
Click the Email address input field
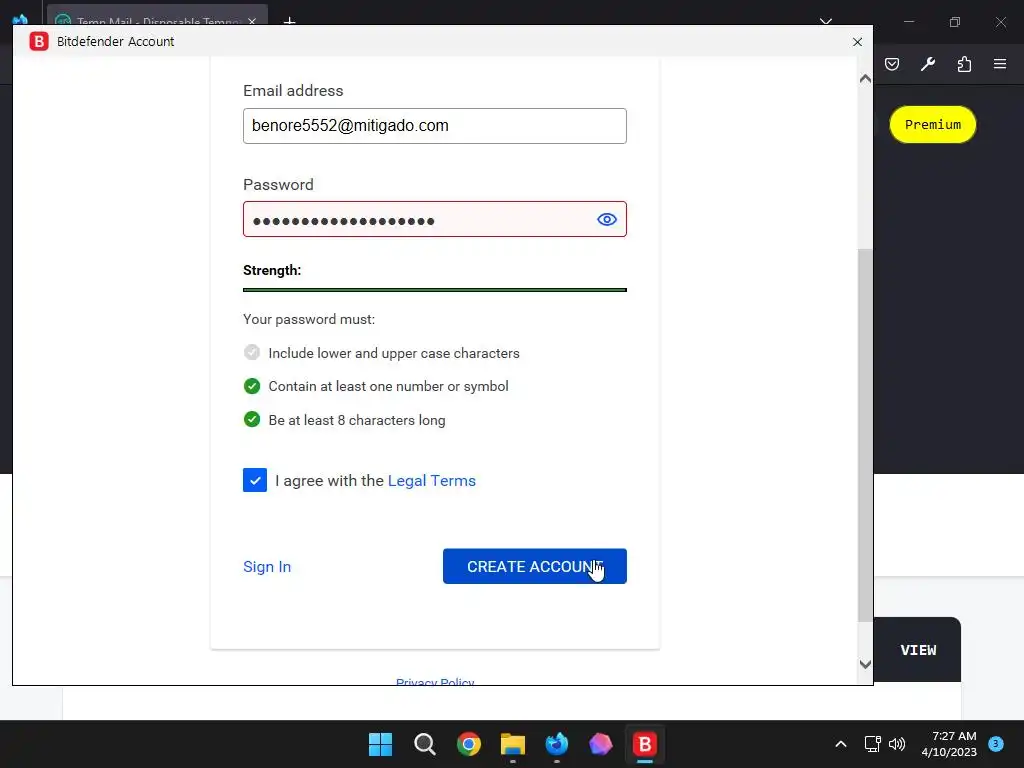click(x=434, y=126)
